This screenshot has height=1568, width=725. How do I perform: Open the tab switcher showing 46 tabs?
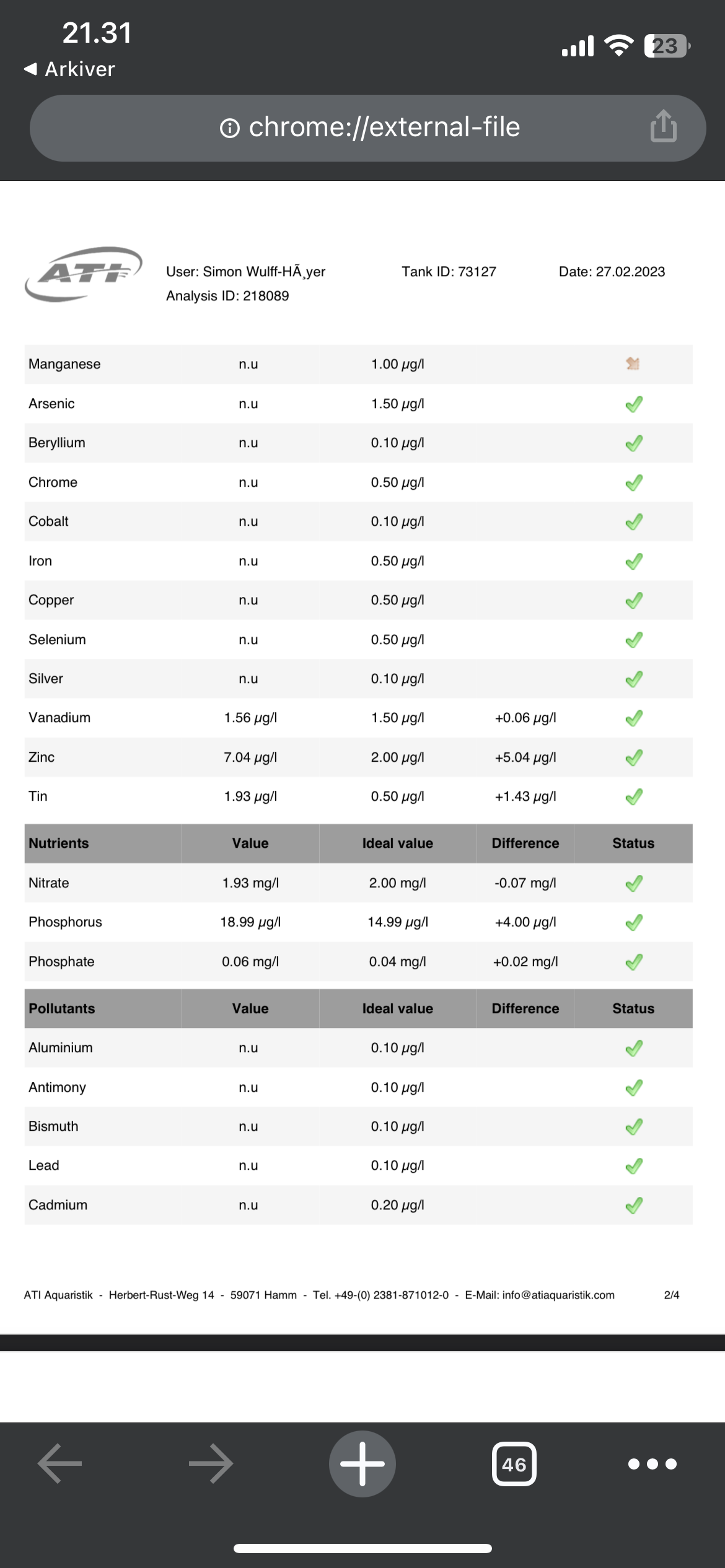tap(514, 1464)
